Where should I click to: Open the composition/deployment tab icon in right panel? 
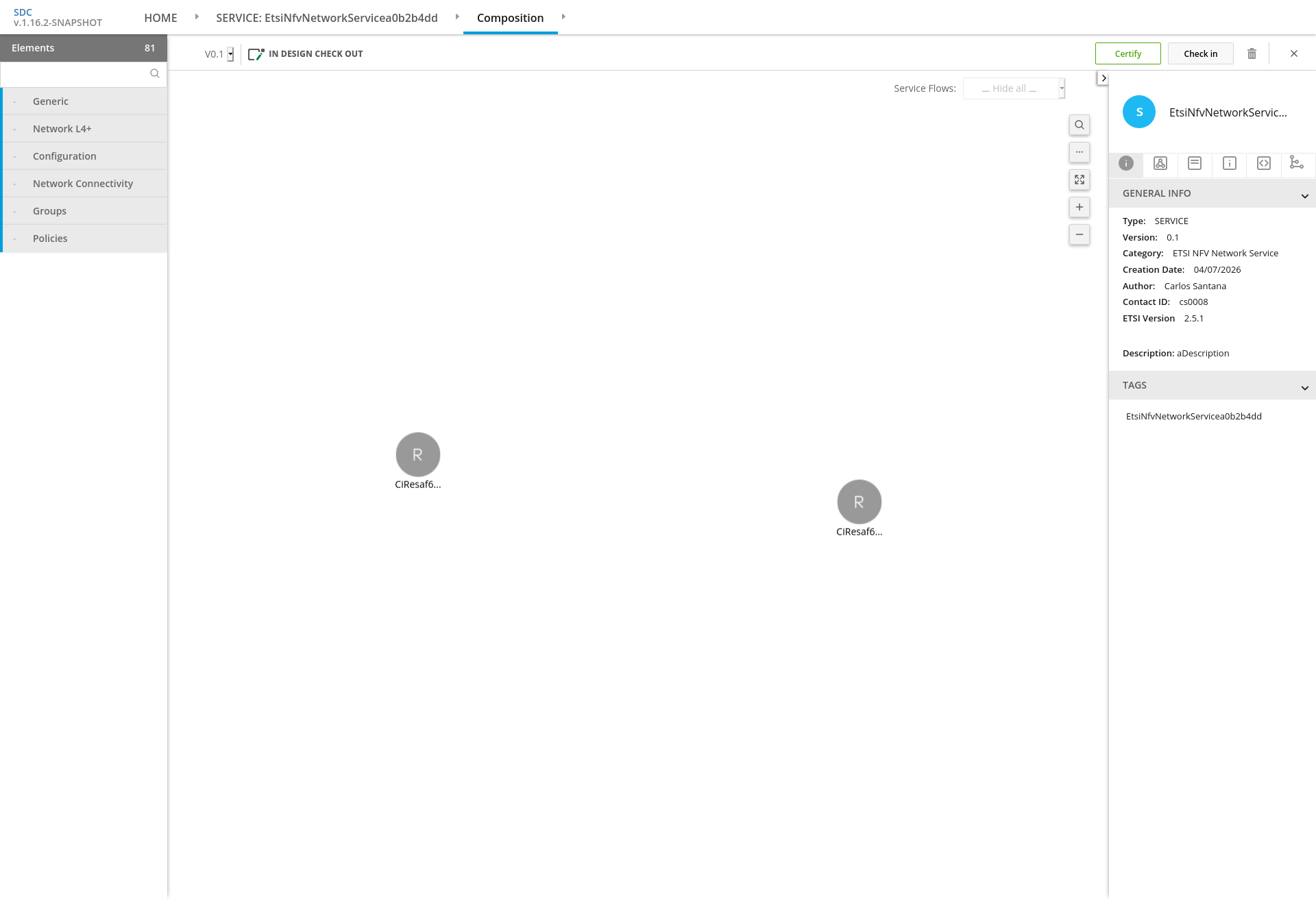coord(1160,163)
